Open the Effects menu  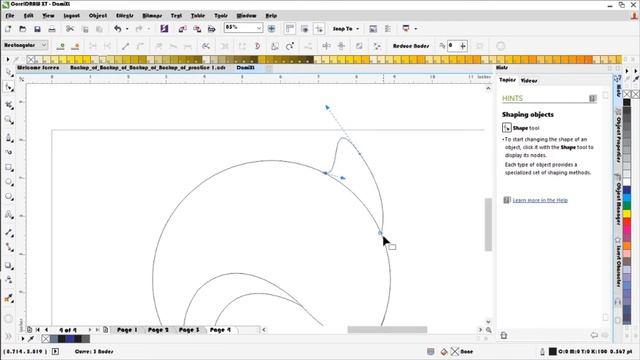[x=124, y=16]
